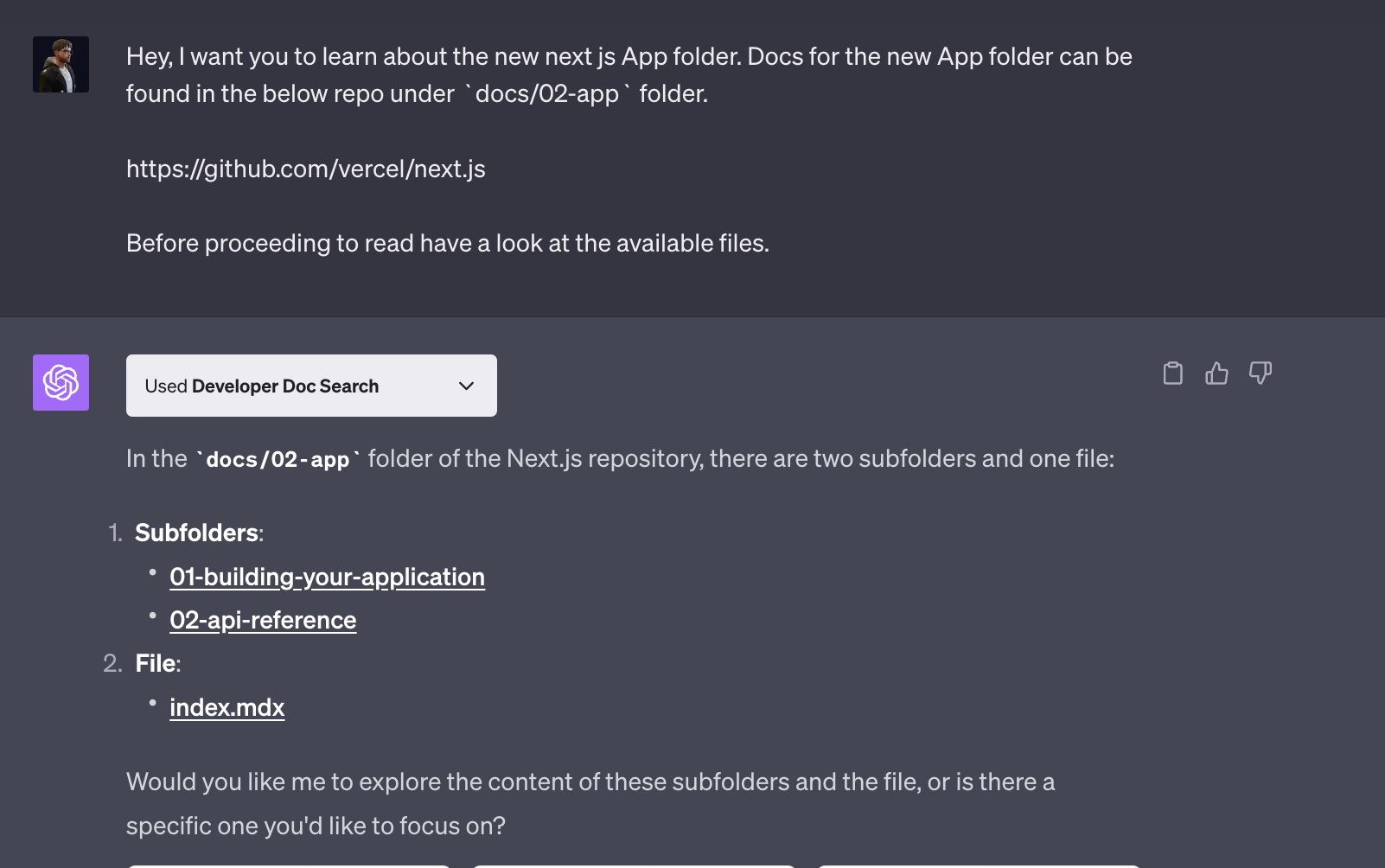Click the docs/02-app code in the user message

pos(547,93)
